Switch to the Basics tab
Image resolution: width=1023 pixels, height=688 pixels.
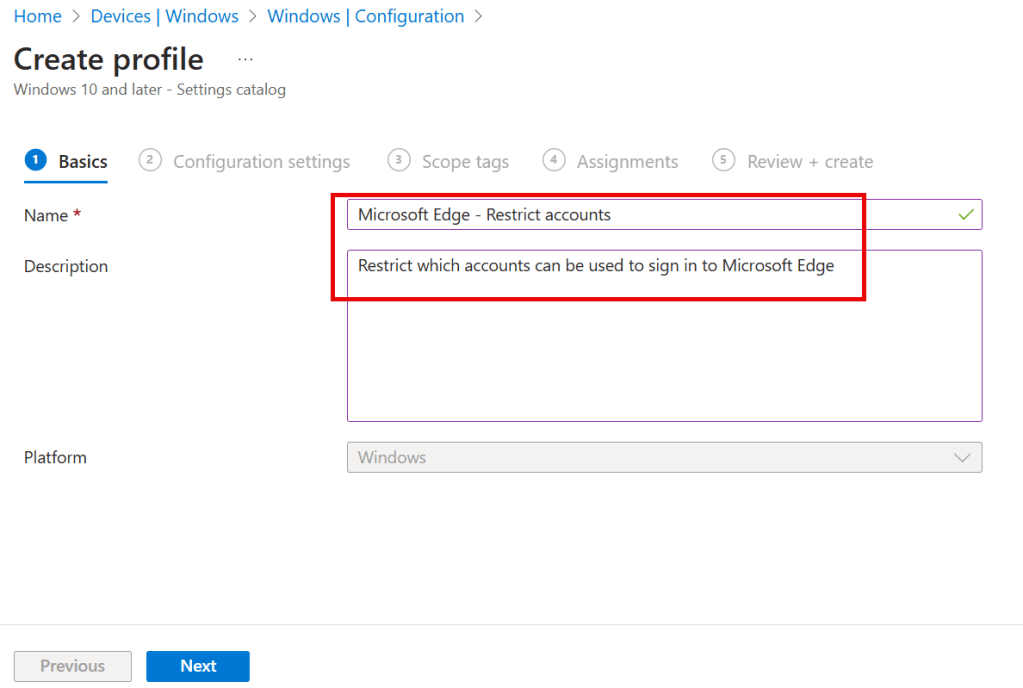[x=82, y=162]
